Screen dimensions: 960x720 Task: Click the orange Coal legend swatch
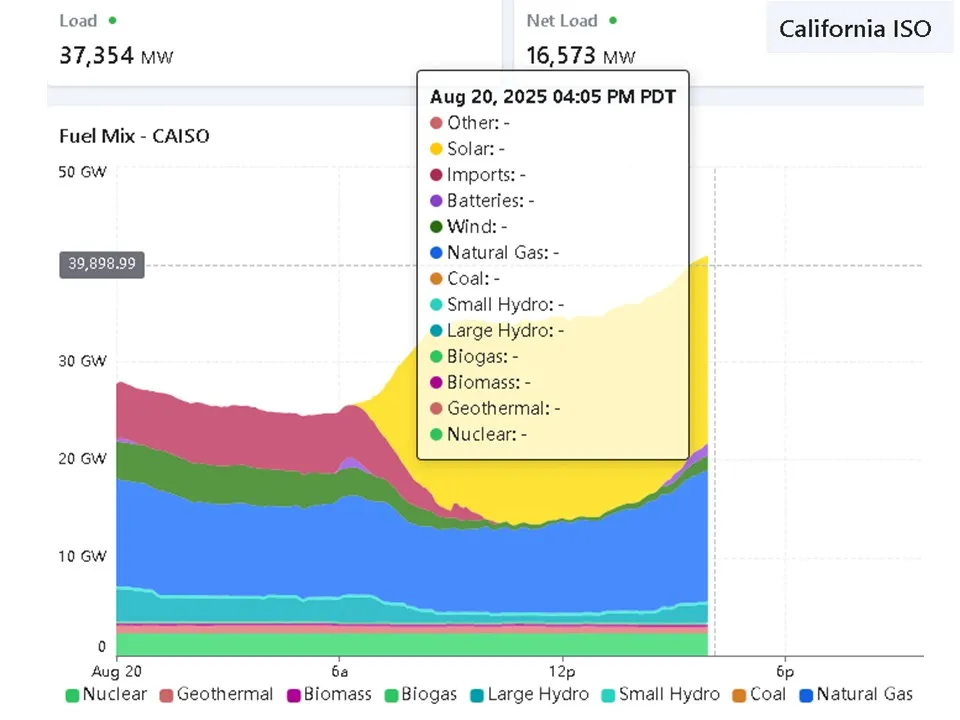pyautogui.click(x=742, y=694)
